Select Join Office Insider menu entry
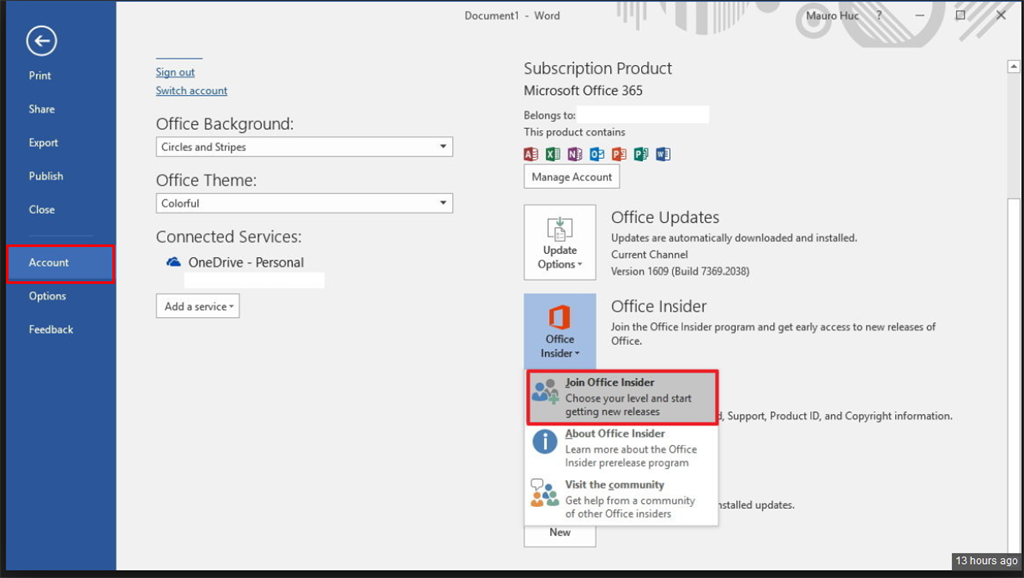The height and width of the screenshot is (578, 1024). (x=622, y=397)
